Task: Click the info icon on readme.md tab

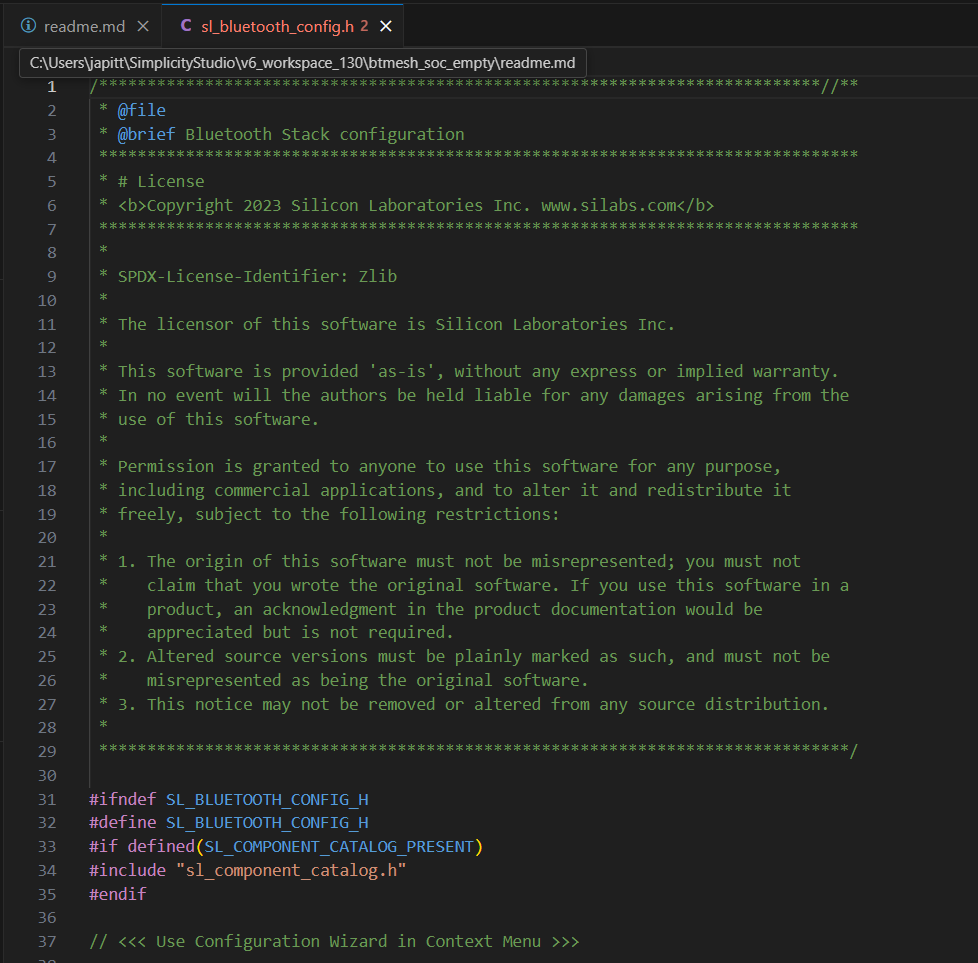Action: (28, 26)
